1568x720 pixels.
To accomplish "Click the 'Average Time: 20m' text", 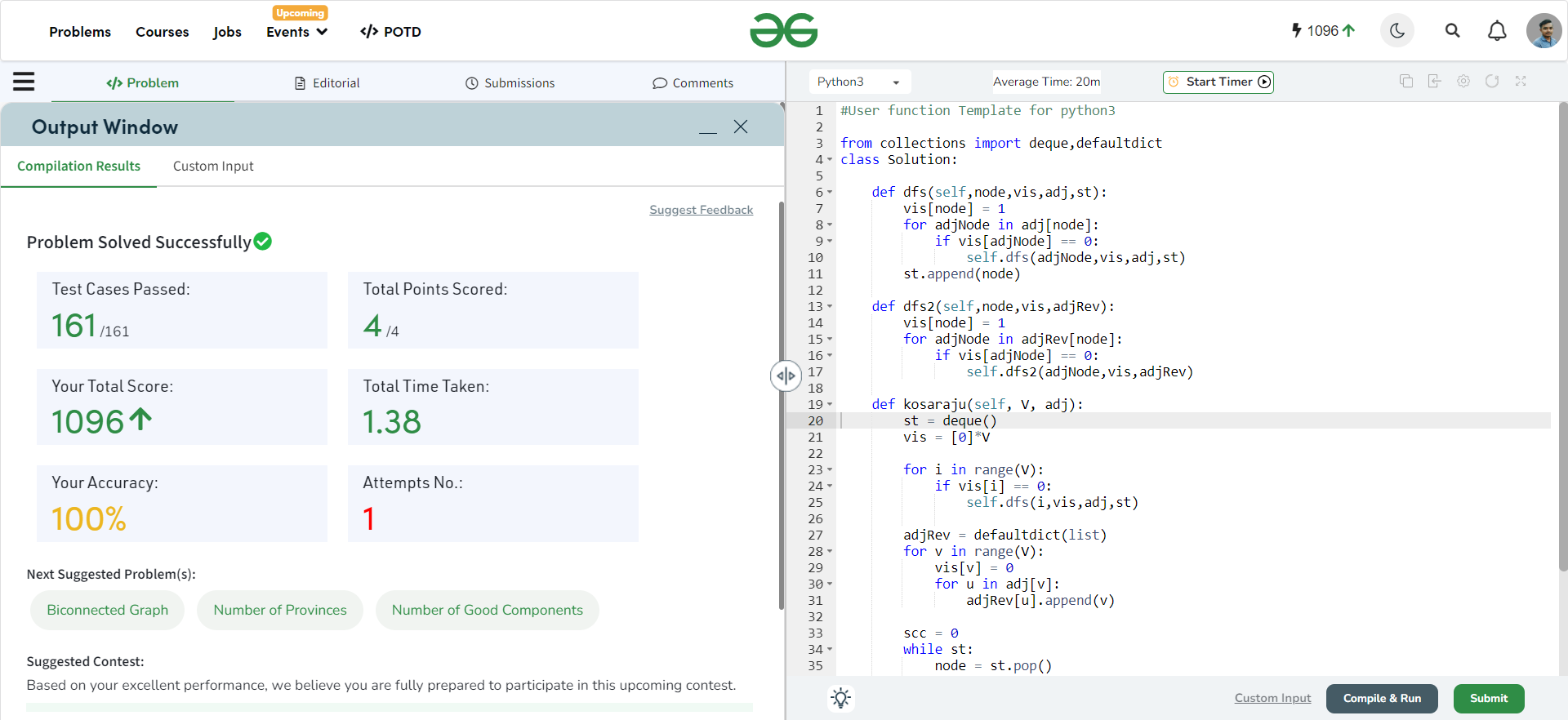I will (1046, 82).
